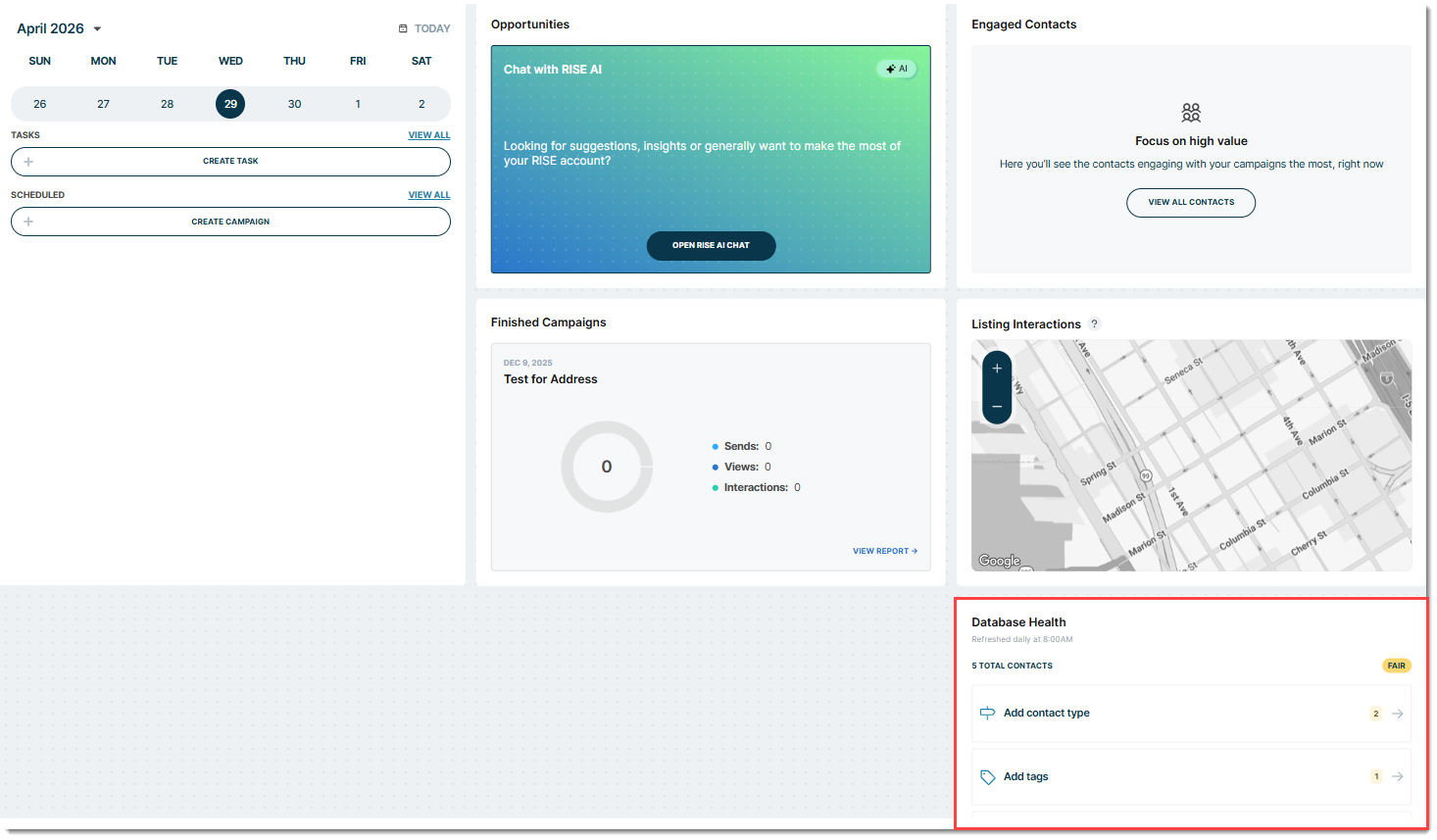Click count badge 1 on Add tags row

coord(1376,776)
